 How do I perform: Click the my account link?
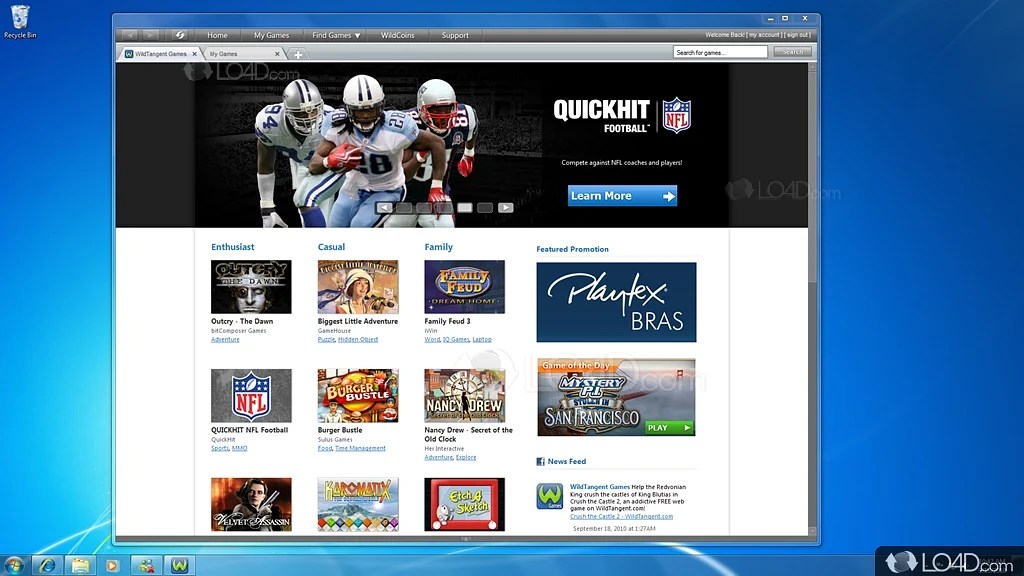764,35
